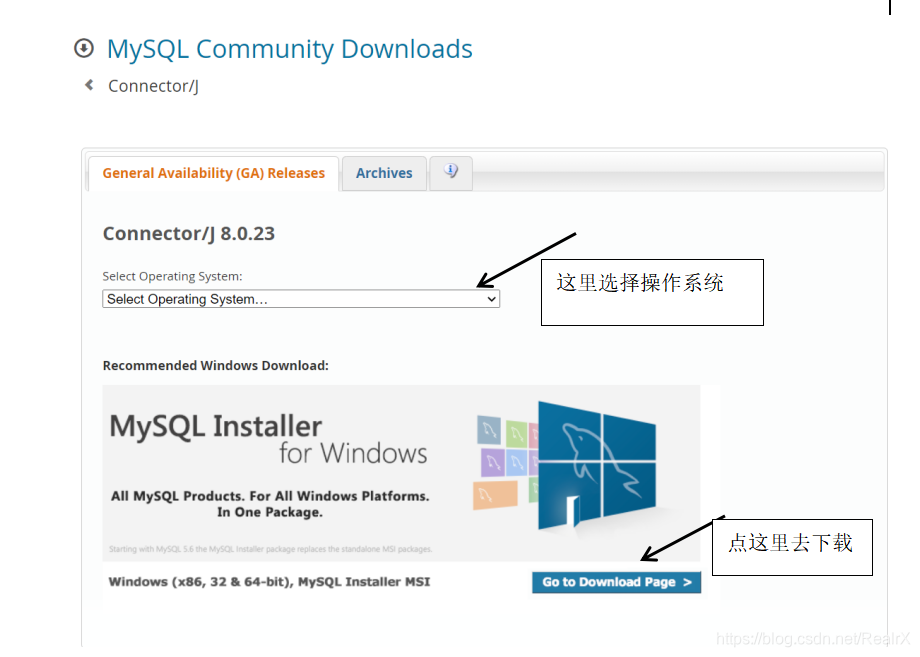Switch to the Archives tab

pos(384,173)
